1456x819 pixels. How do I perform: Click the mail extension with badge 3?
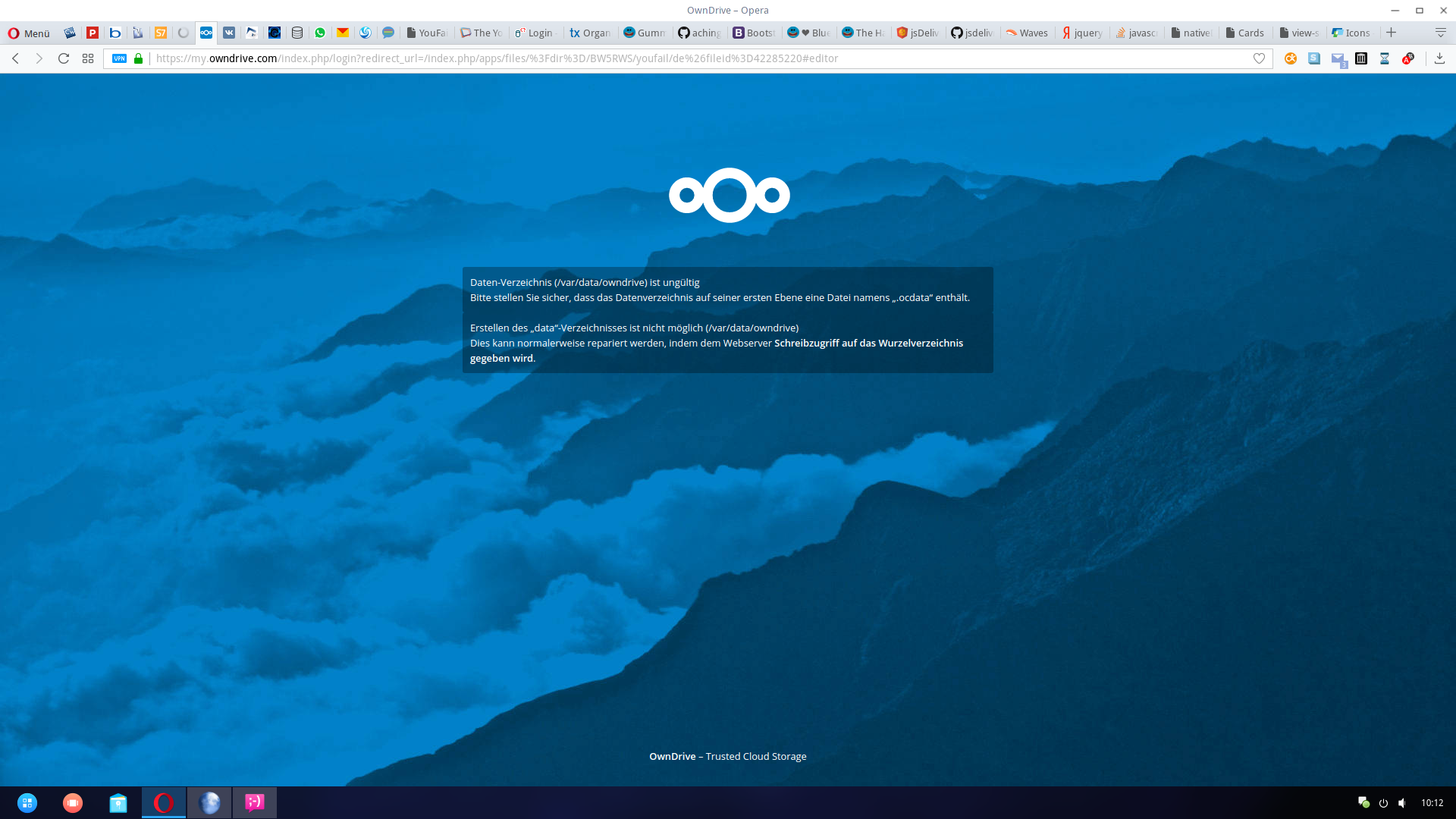point(1338,58)
